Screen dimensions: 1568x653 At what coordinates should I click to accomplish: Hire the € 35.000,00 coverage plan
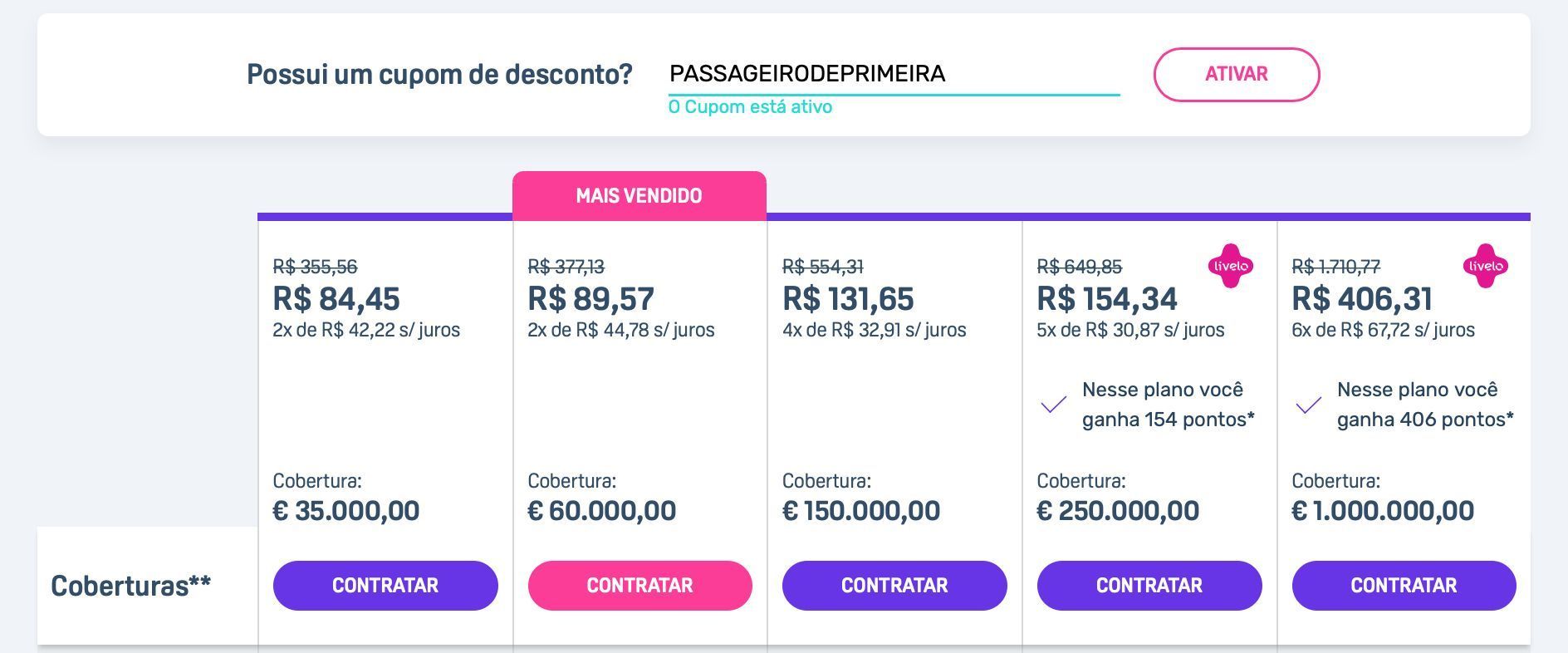pyautogui.click(x=385, y=586)
